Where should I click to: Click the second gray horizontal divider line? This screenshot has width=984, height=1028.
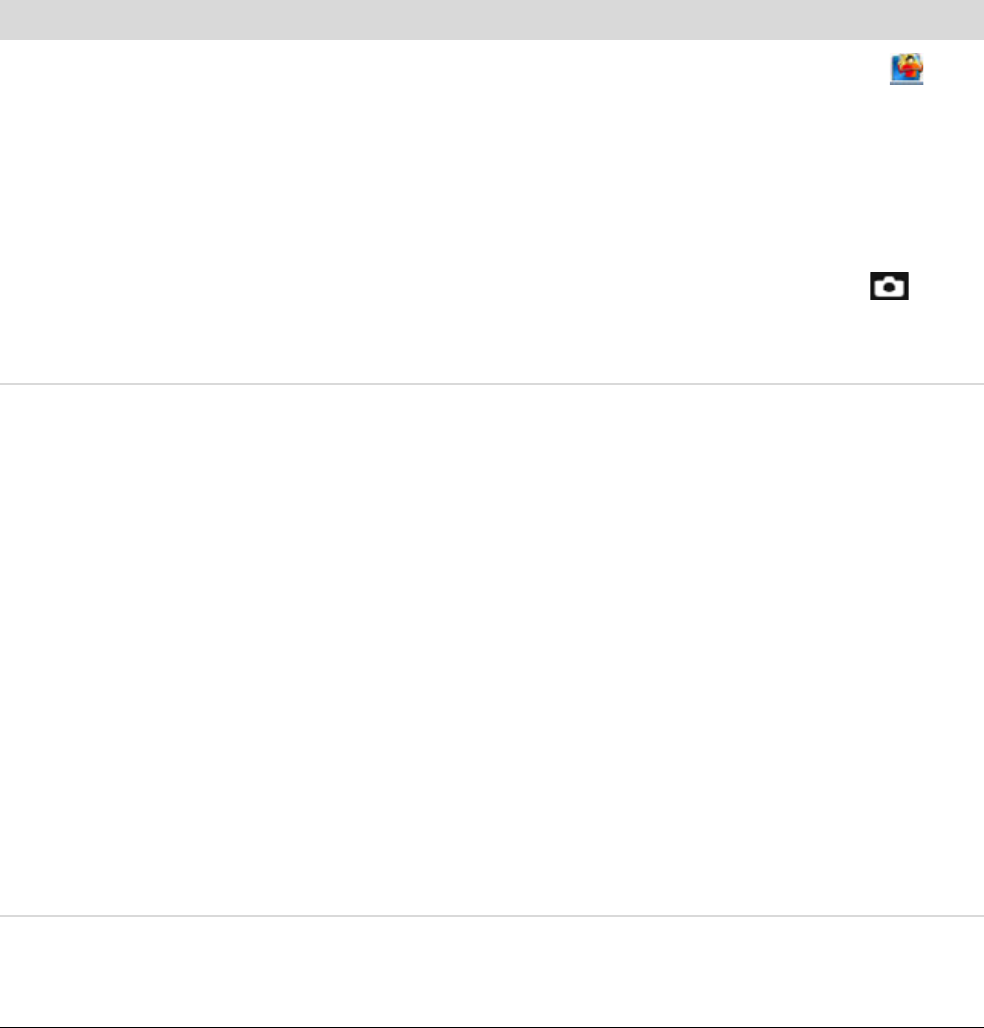tap(492, 916)
